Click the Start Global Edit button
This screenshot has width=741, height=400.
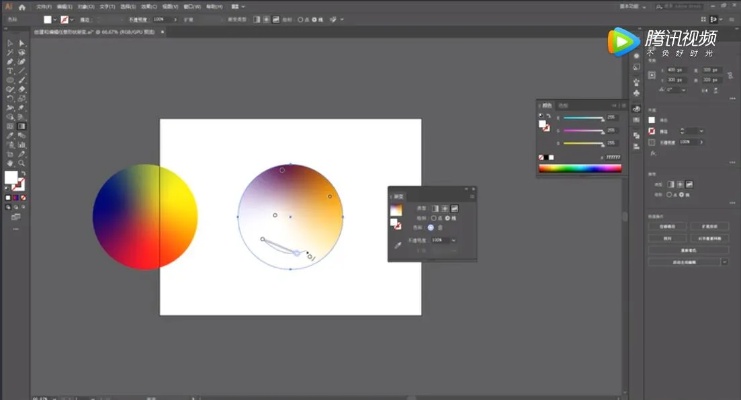pos(684,261)
